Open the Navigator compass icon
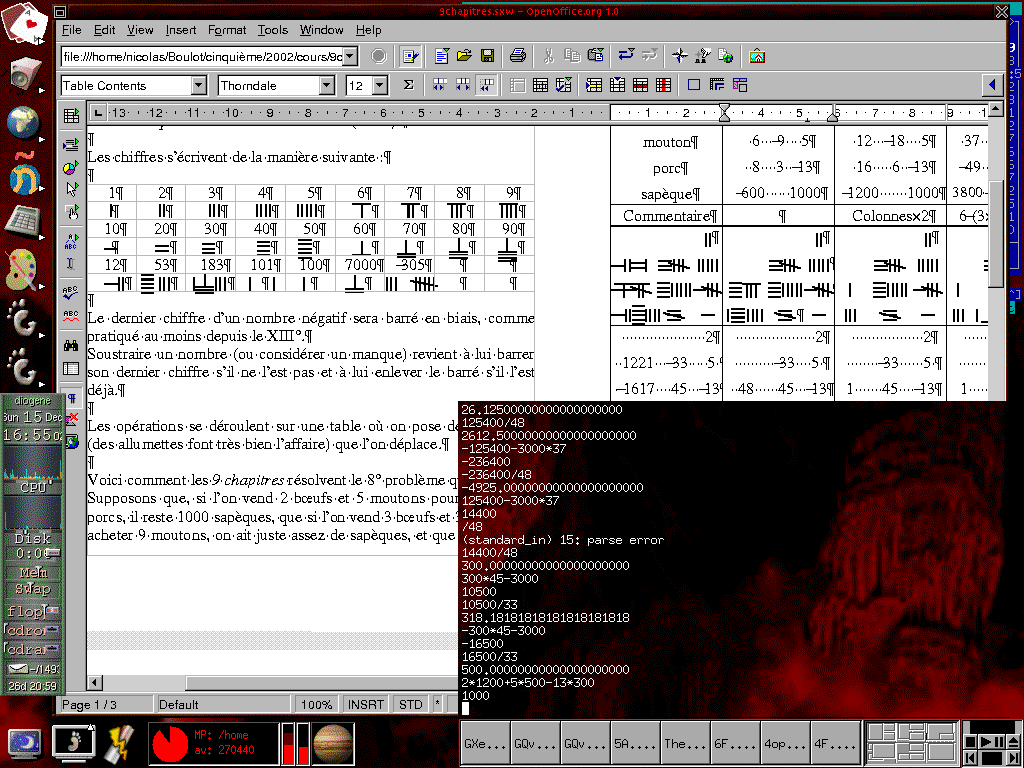The width and height of the screenshot is (1024, 768). click(679, 56)
